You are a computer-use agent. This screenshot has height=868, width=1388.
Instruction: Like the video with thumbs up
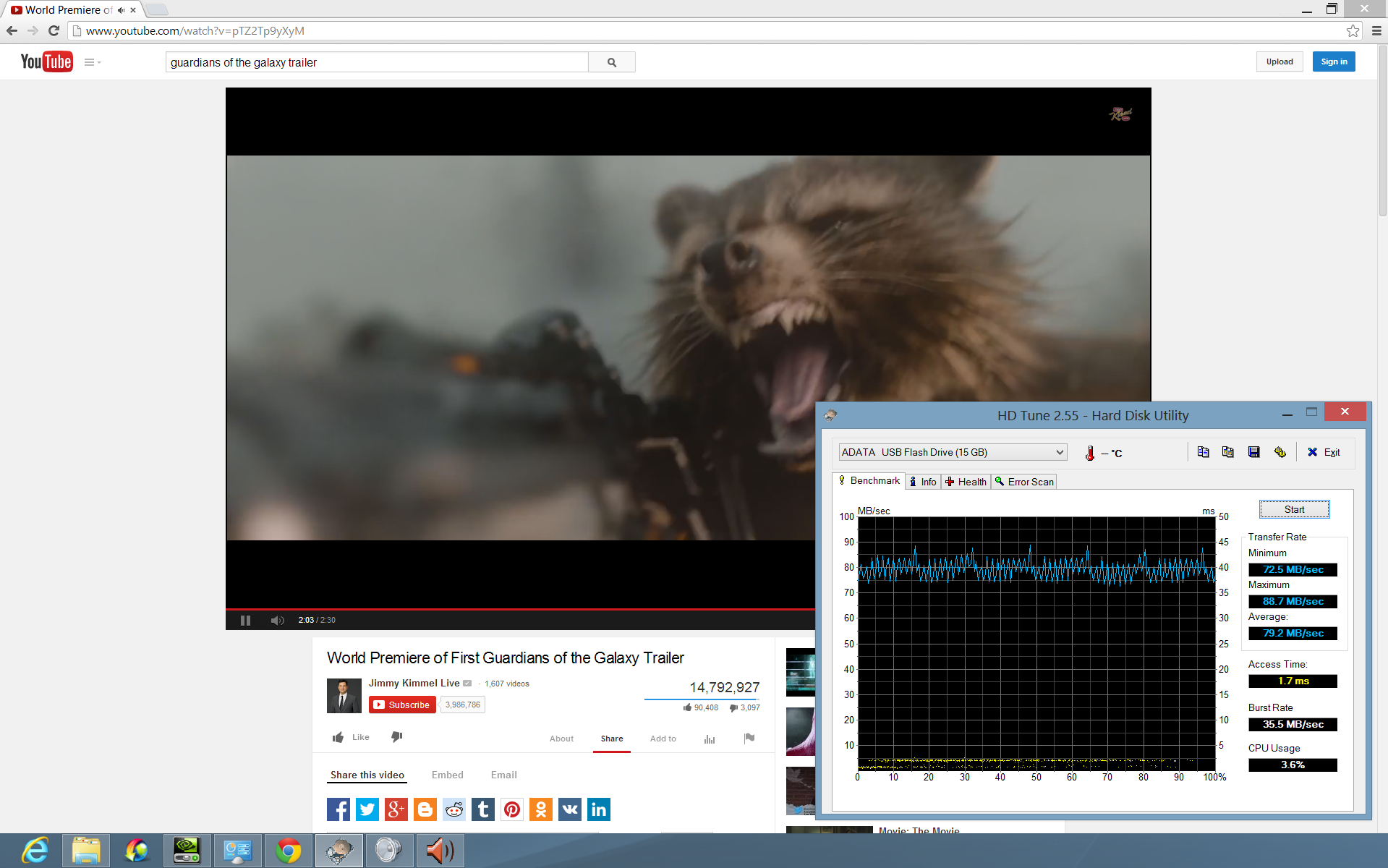pos(350,737)
